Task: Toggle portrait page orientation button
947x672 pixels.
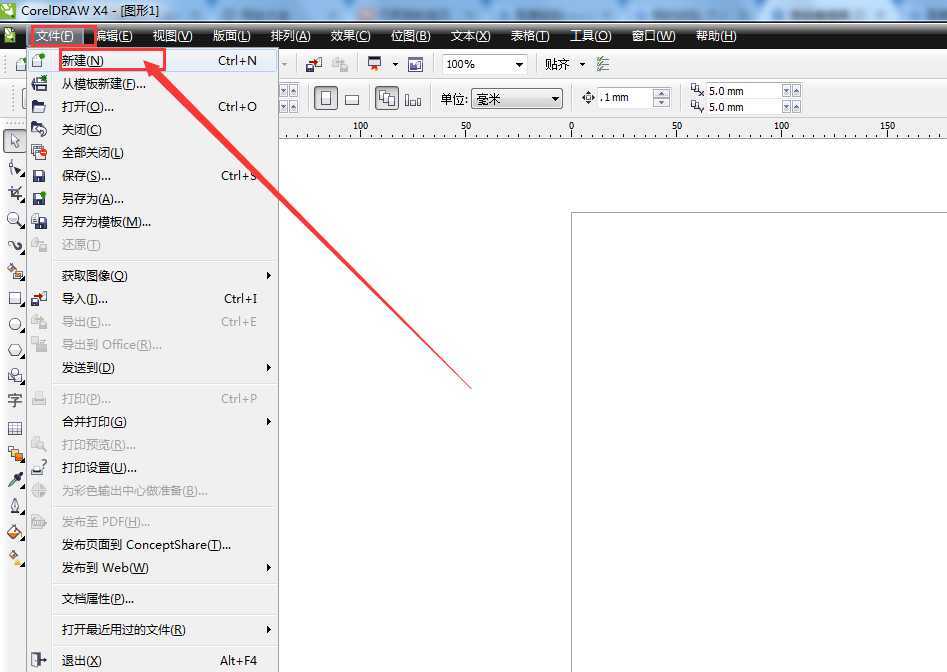Action: click(x=326, y=98)
